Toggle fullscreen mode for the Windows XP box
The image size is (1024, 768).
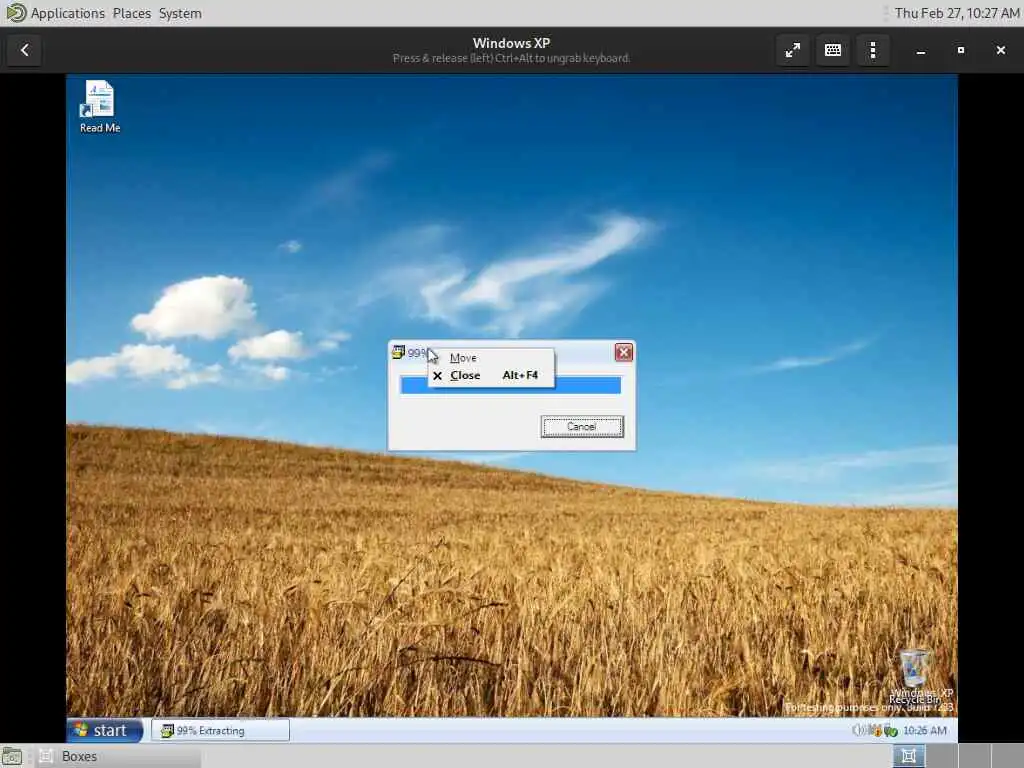click(x=793, y=50)
